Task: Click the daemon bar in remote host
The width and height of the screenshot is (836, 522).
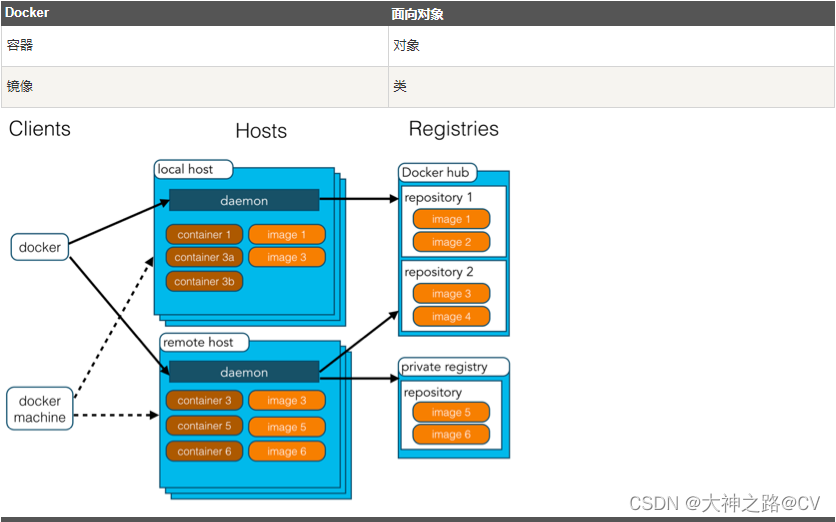Action: (244, 372)
